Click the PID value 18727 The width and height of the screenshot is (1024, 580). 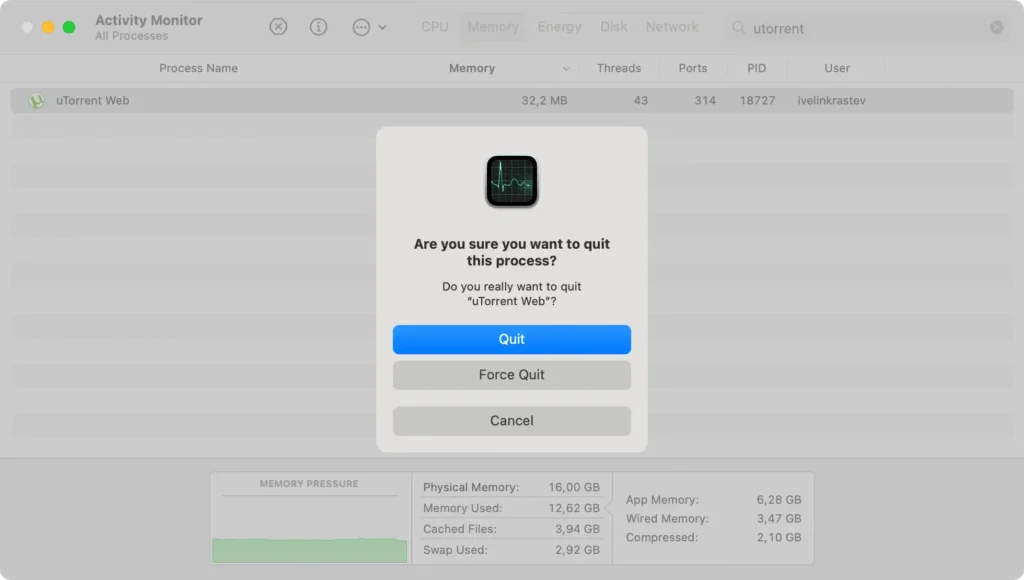pyautogui.click(x=758, y=101)
